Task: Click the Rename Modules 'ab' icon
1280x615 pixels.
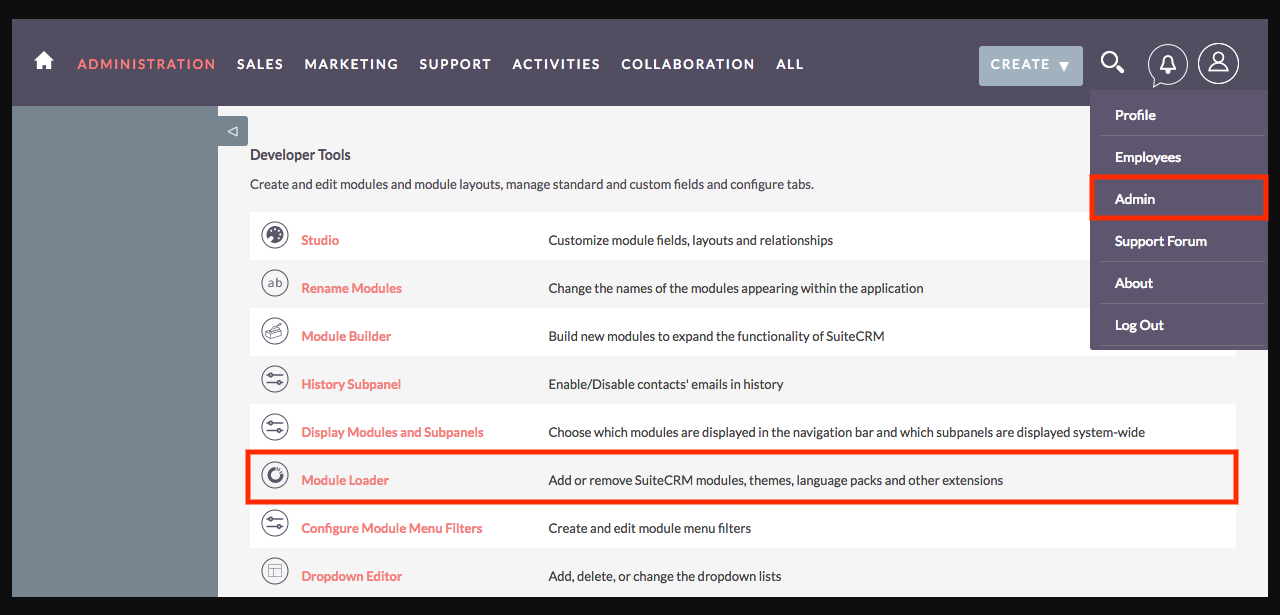Action: [x=274, y=284]
